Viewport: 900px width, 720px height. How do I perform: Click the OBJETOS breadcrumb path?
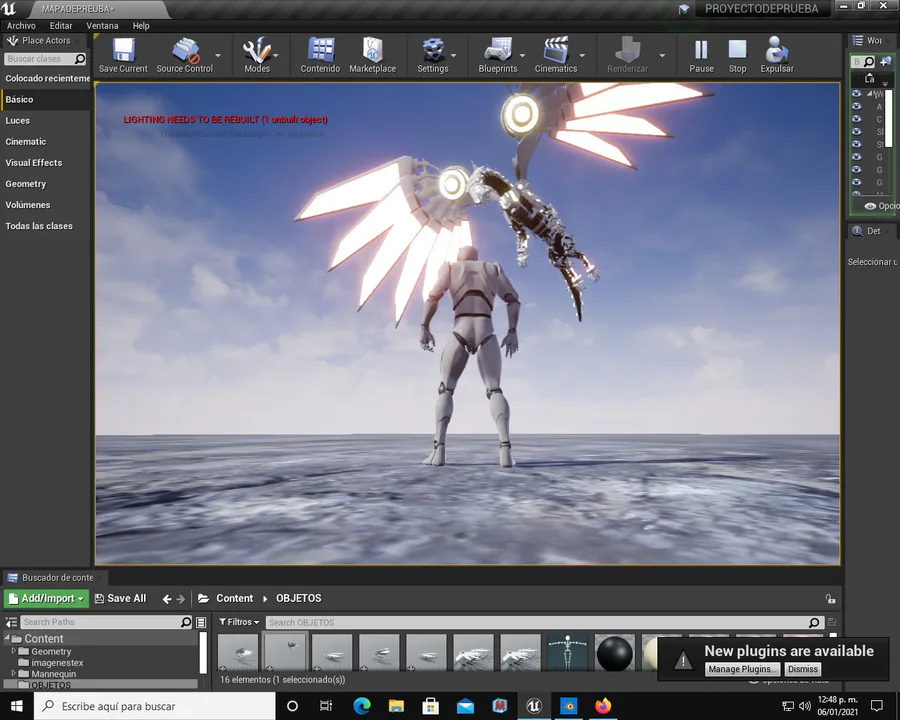click(x=298, y=598)
